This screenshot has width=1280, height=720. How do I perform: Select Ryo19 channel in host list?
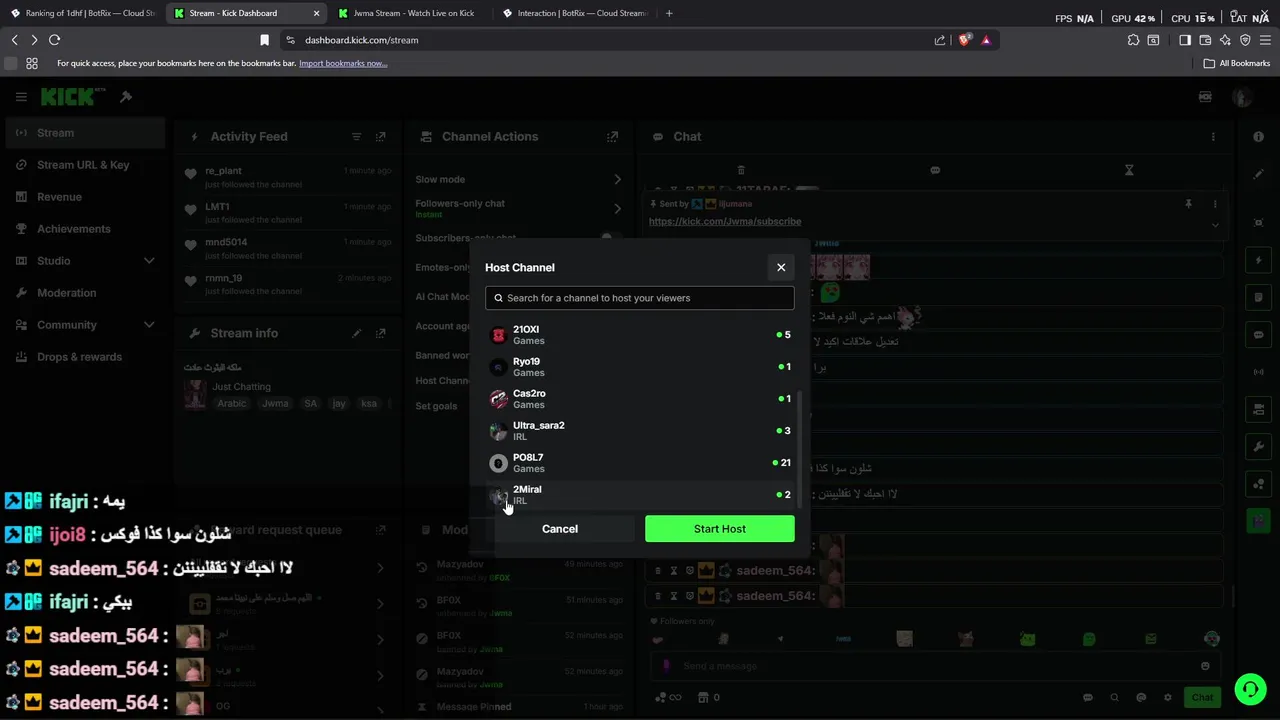coord(640,367)
